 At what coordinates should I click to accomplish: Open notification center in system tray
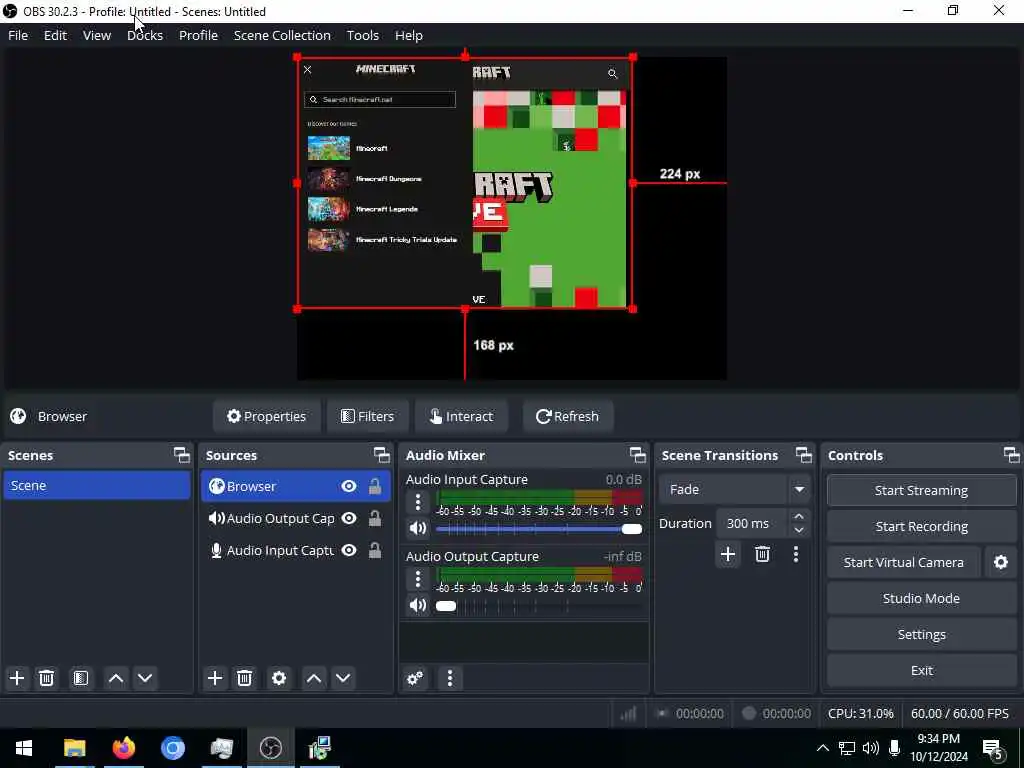[x=993, y=748]
